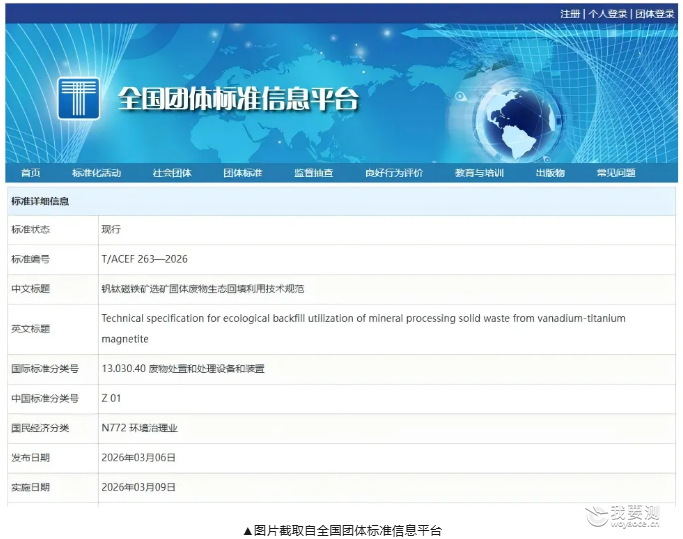The height and width of the screenshot is (539, 683).
Task: Select the N772 环境治理业 value
Action: pos(139,428)
